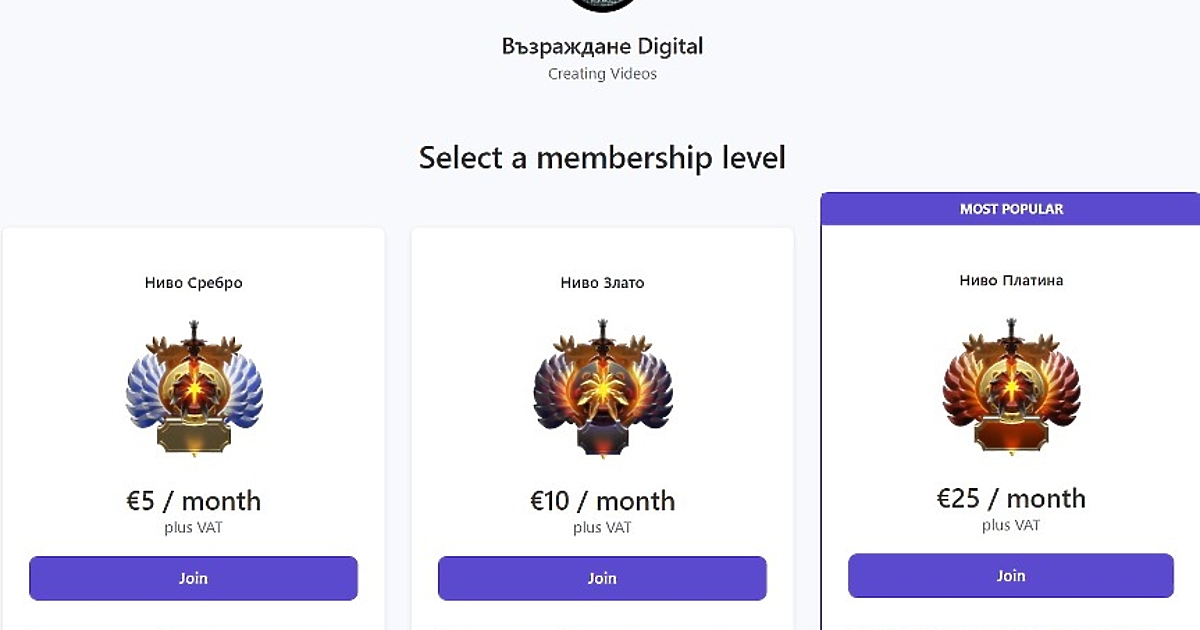1200x630 pixels.
Task: Join the Ниво Платина membership
Action: 1011,576
